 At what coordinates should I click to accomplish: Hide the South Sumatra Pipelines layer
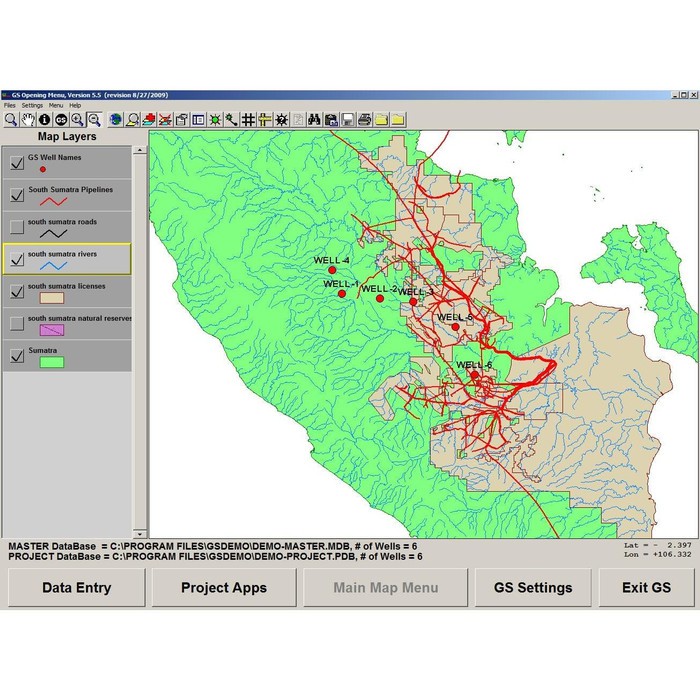coord(16,195)
